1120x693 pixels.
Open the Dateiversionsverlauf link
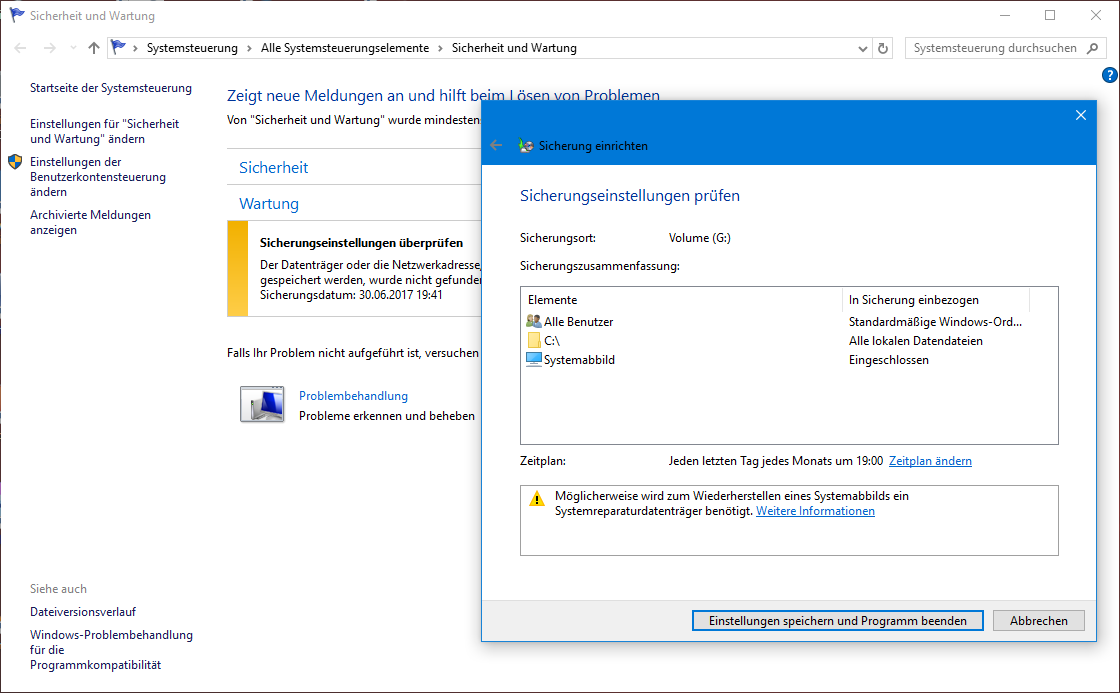[x=83, y=612]
